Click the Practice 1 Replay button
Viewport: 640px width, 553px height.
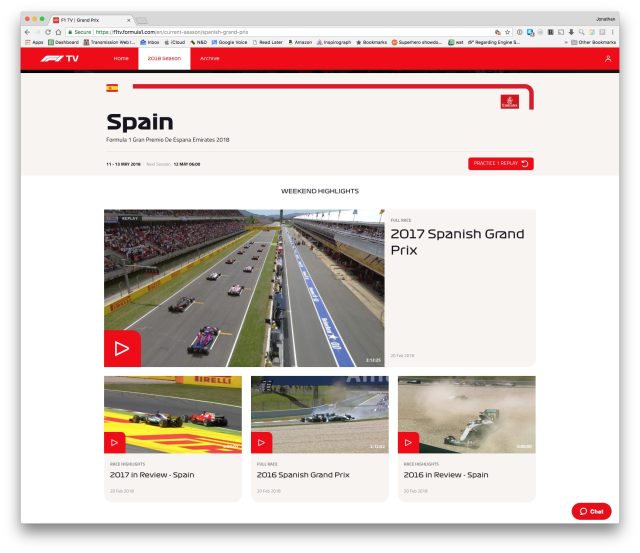pos(500,164)
